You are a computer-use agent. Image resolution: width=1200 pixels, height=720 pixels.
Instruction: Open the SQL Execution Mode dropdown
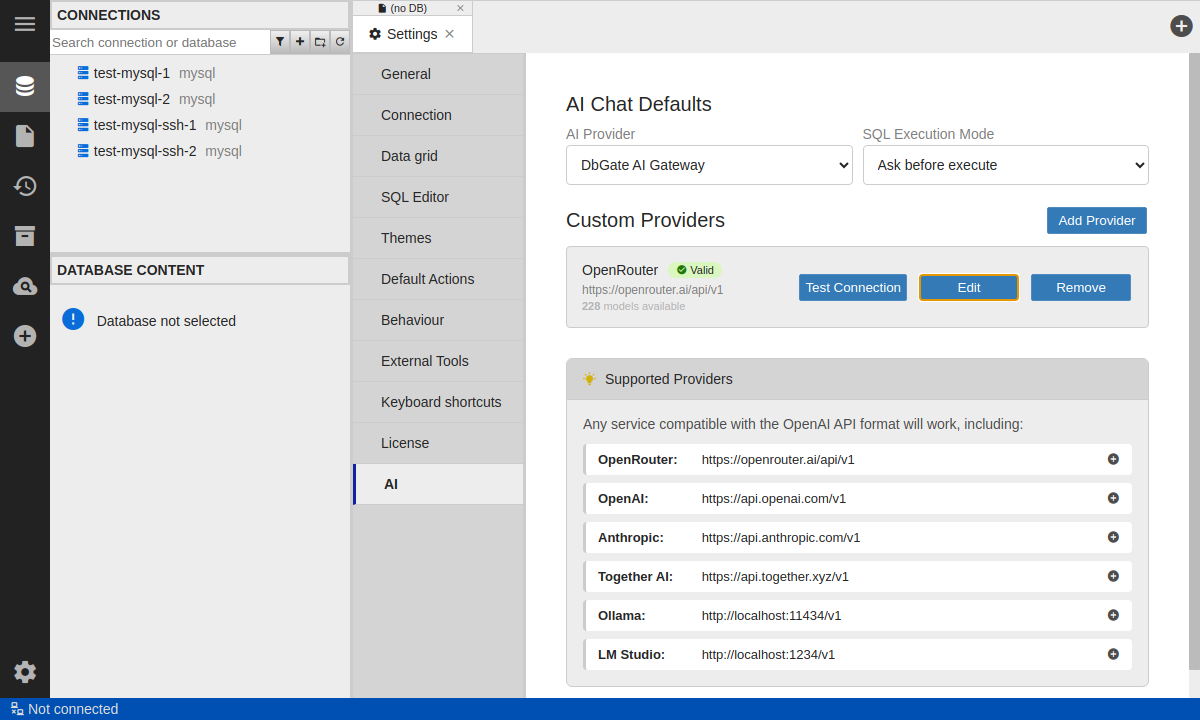point(1005,165)
